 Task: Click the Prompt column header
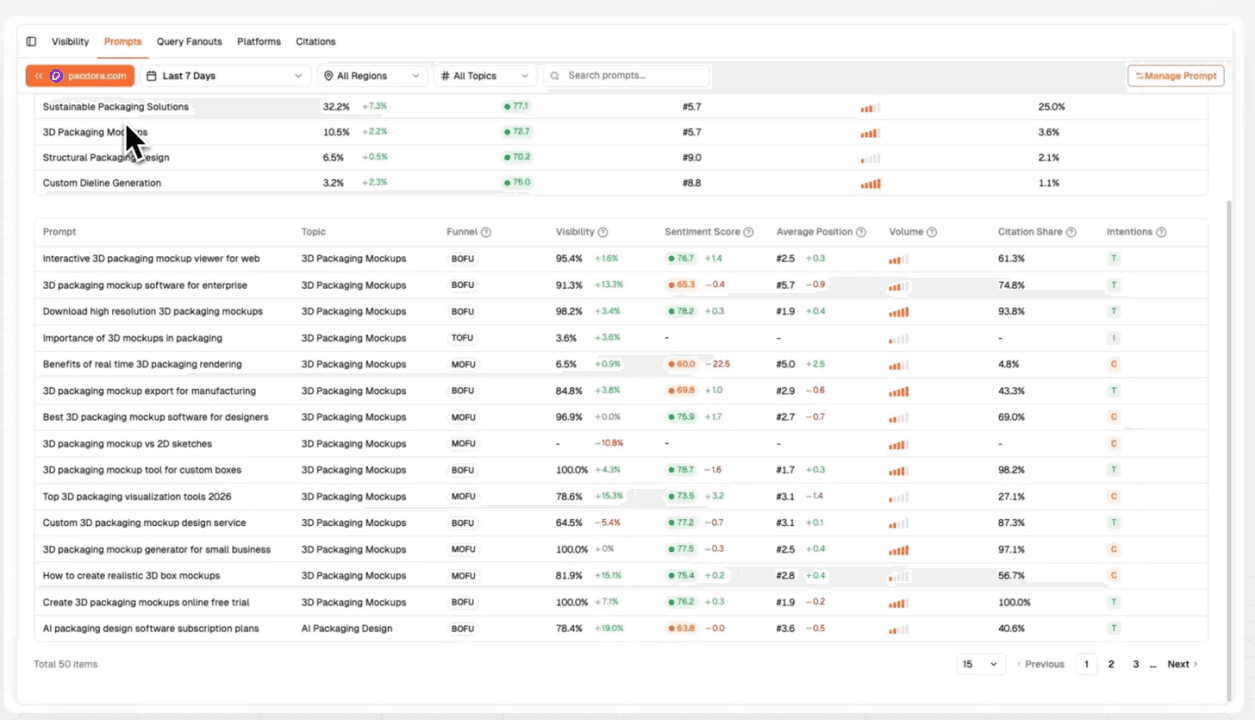coord(59,232)
